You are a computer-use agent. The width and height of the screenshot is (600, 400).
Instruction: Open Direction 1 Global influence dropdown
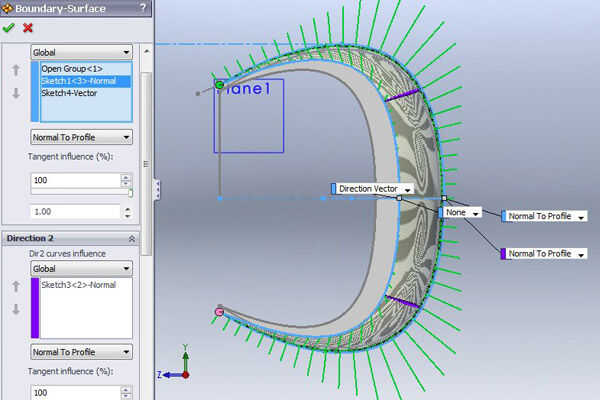(82, 52)
